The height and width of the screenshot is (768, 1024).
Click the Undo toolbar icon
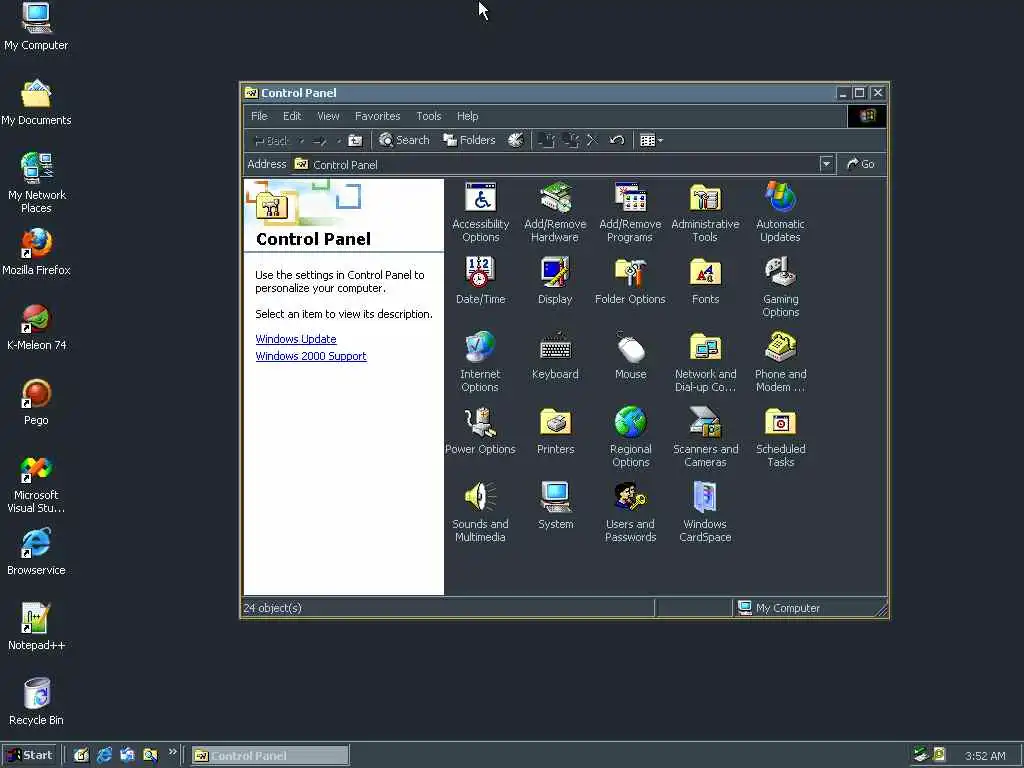click(616, 140)
